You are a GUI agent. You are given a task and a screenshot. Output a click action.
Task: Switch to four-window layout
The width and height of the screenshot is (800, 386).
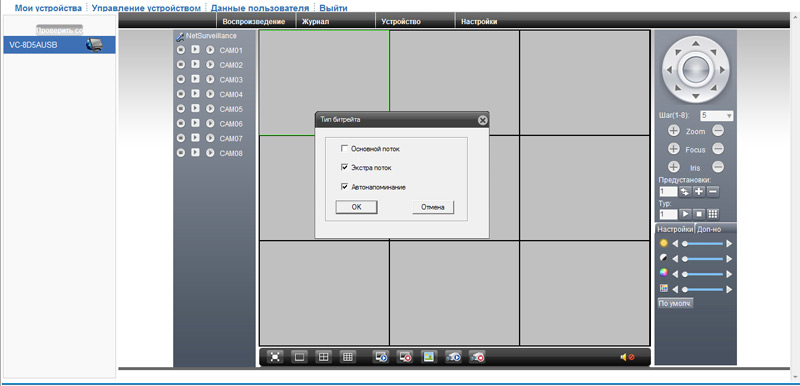pyautogui.click(x=323, y=357)
